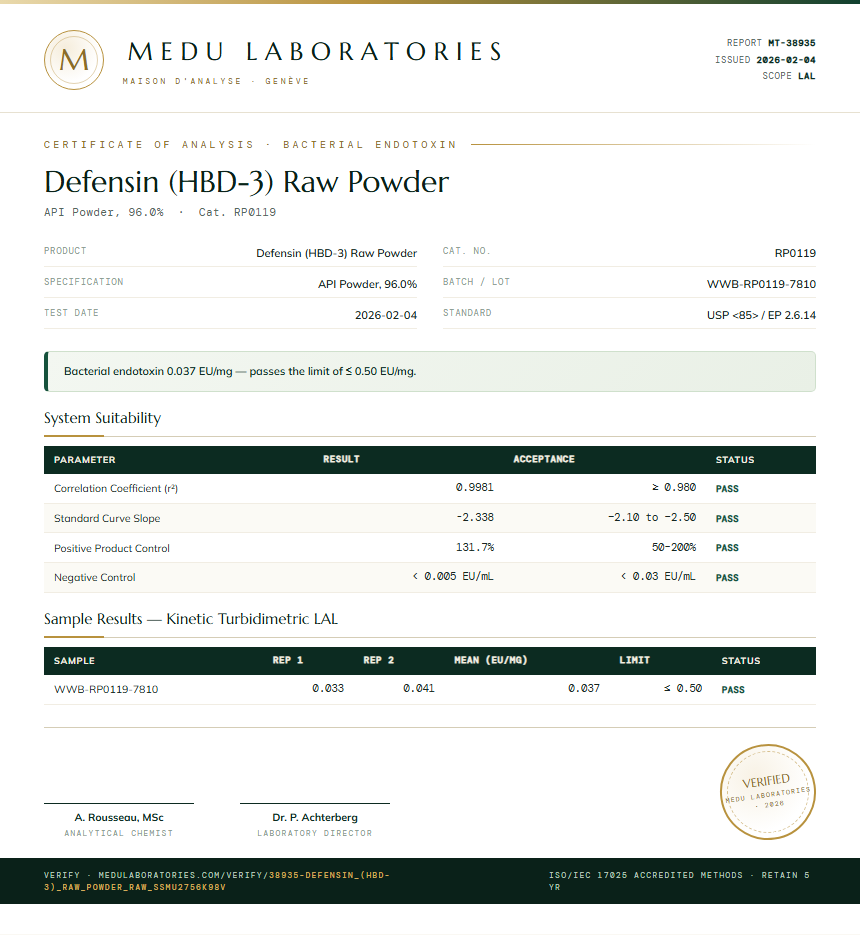Click the signatory Dr. P. Achterberg
860x935 pixels.
[x=315, y=818]
